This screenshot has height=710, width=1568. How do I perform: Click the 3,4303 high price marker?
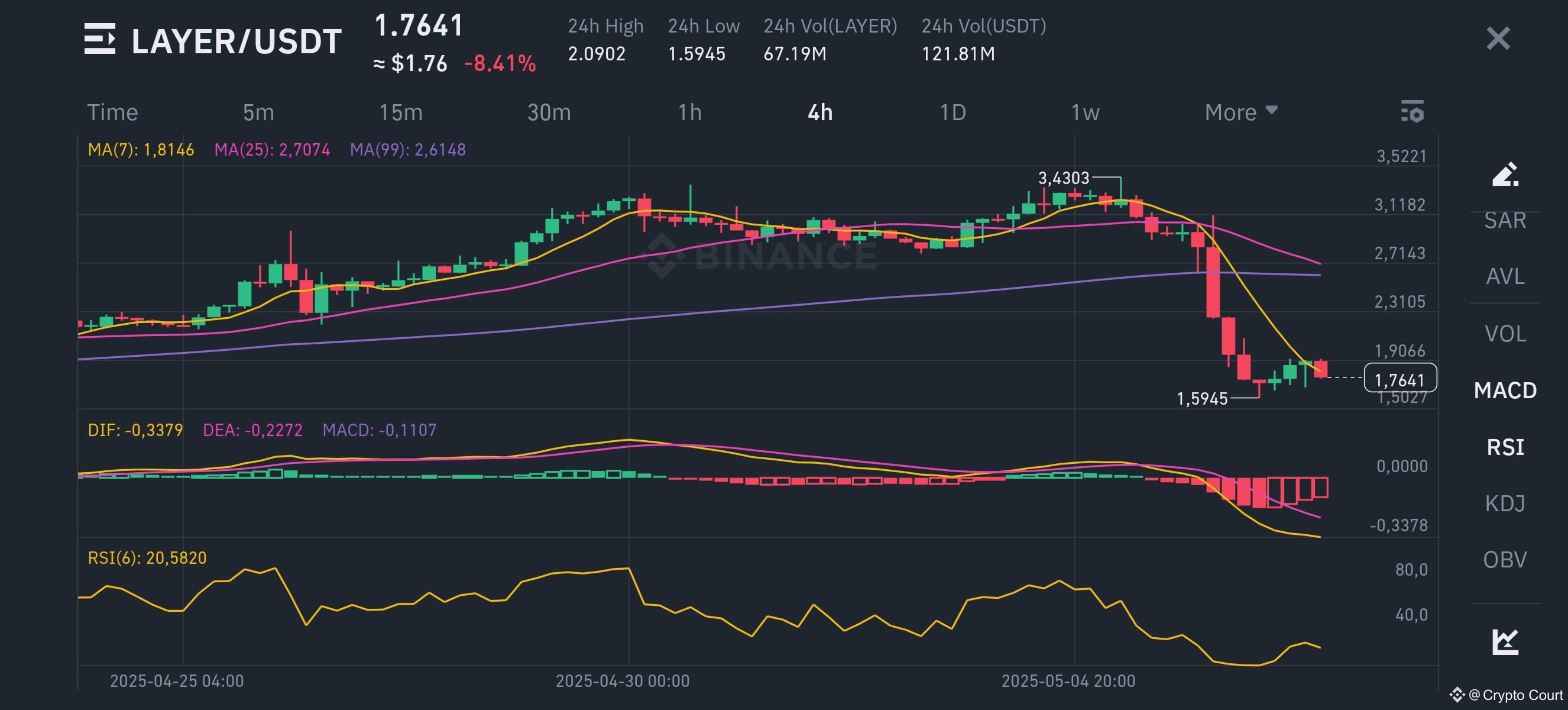coord(1064,179)
